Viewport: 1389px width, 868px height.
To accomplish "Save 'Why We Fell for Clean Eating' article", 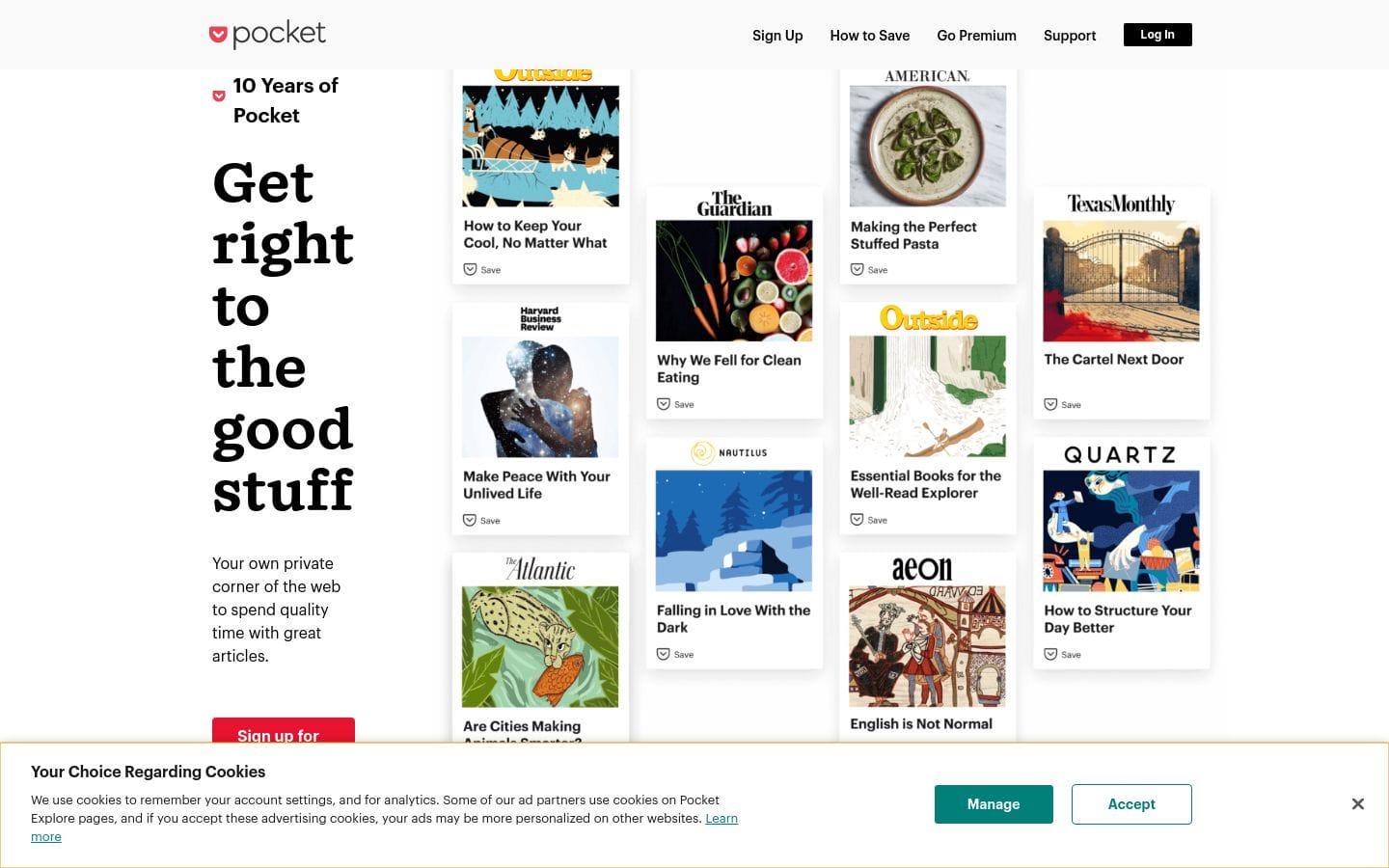I will (x=675, y=404).
